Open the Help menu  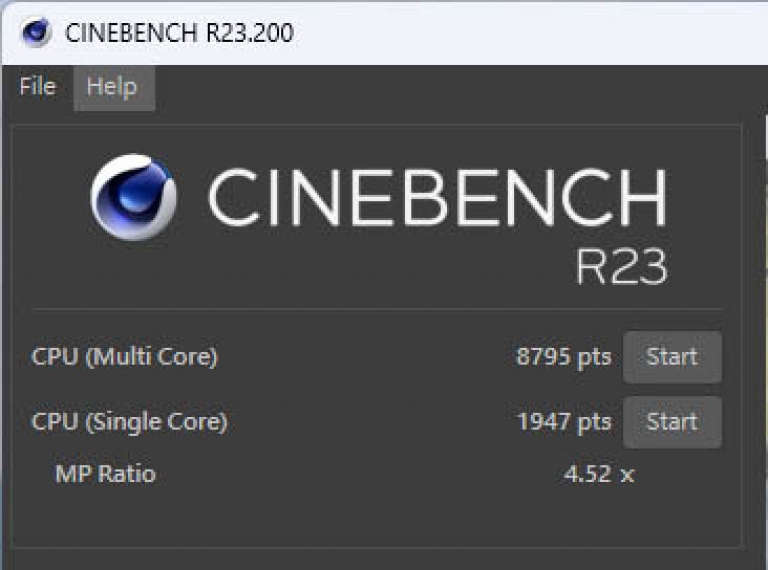[114, 88]
